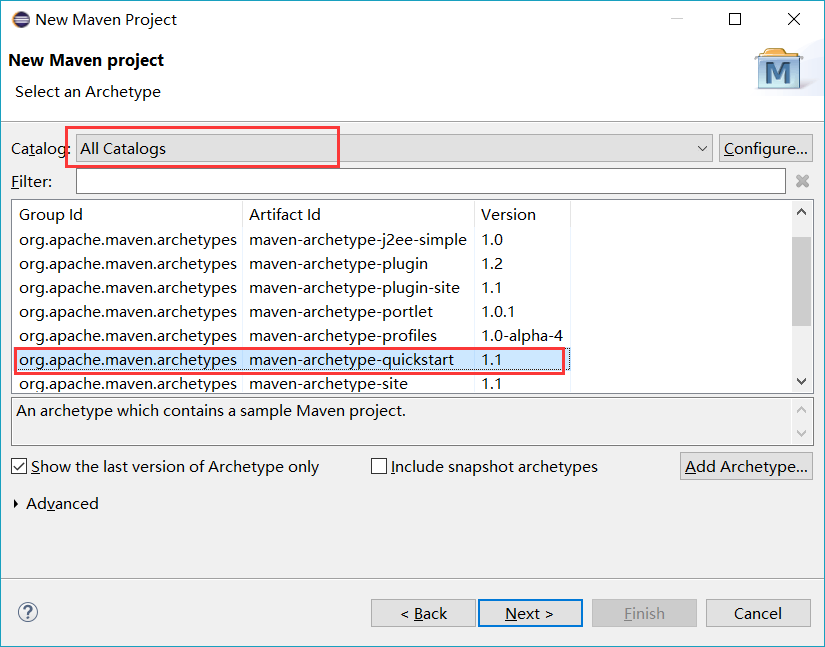Click version 1.0-alpha-4 cell
The image size is (825, 647).
[522, 336]
